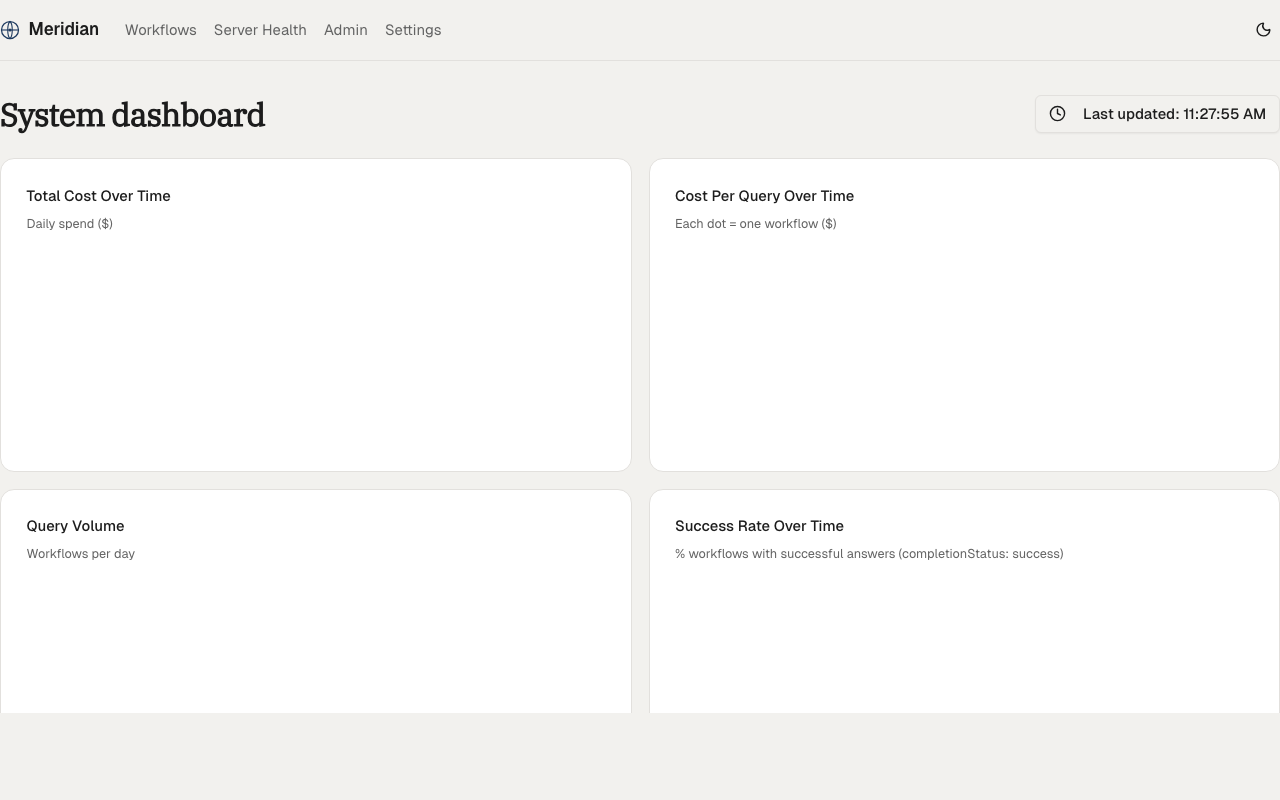Image resolution: width=1280 pixels, height=800 pixels.
Task: Select the Total Cost Over Time title
Action: pos(98,196)
